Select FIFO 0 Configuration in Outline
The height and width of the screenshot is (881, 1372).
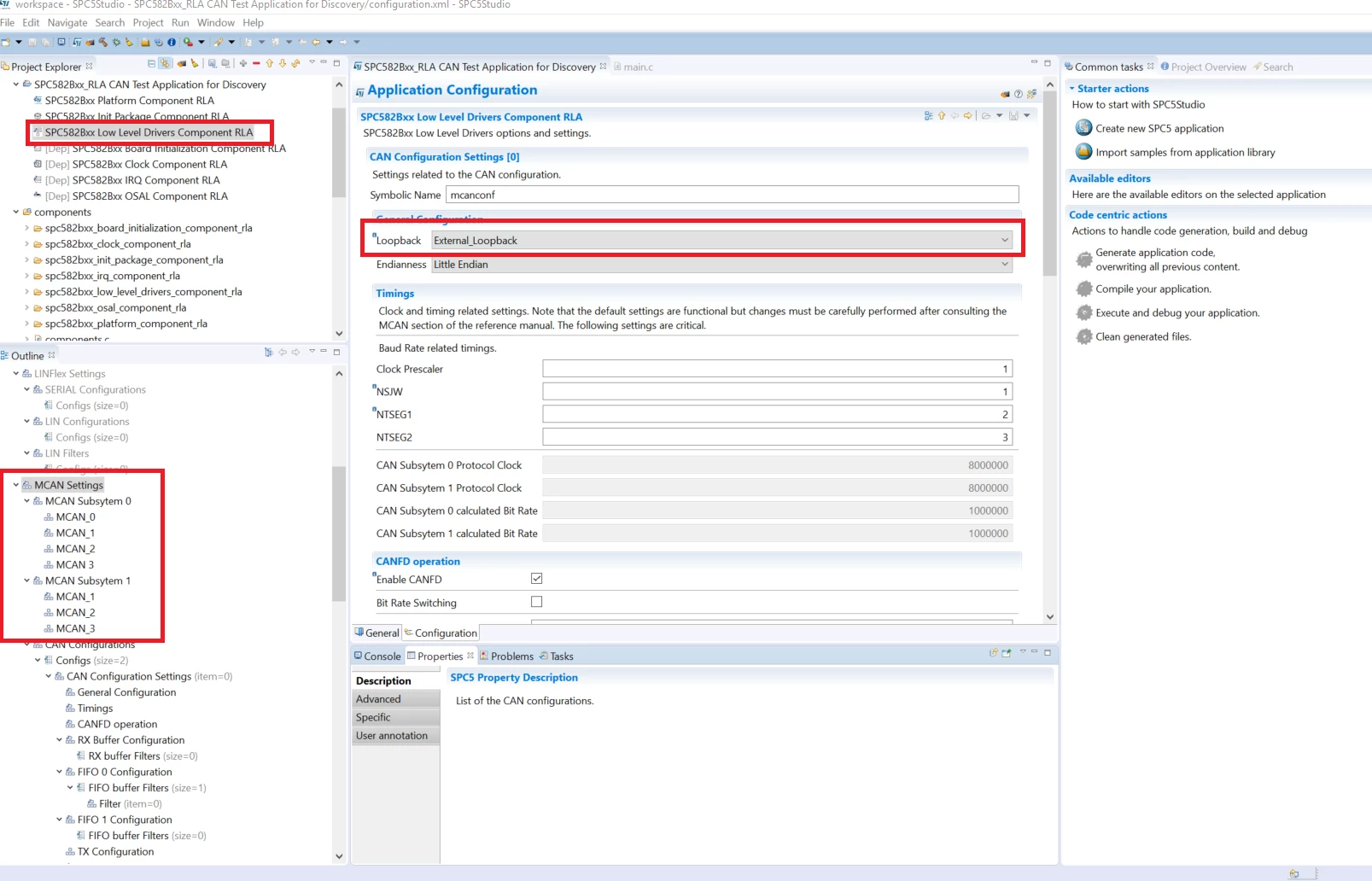point(125,772)
